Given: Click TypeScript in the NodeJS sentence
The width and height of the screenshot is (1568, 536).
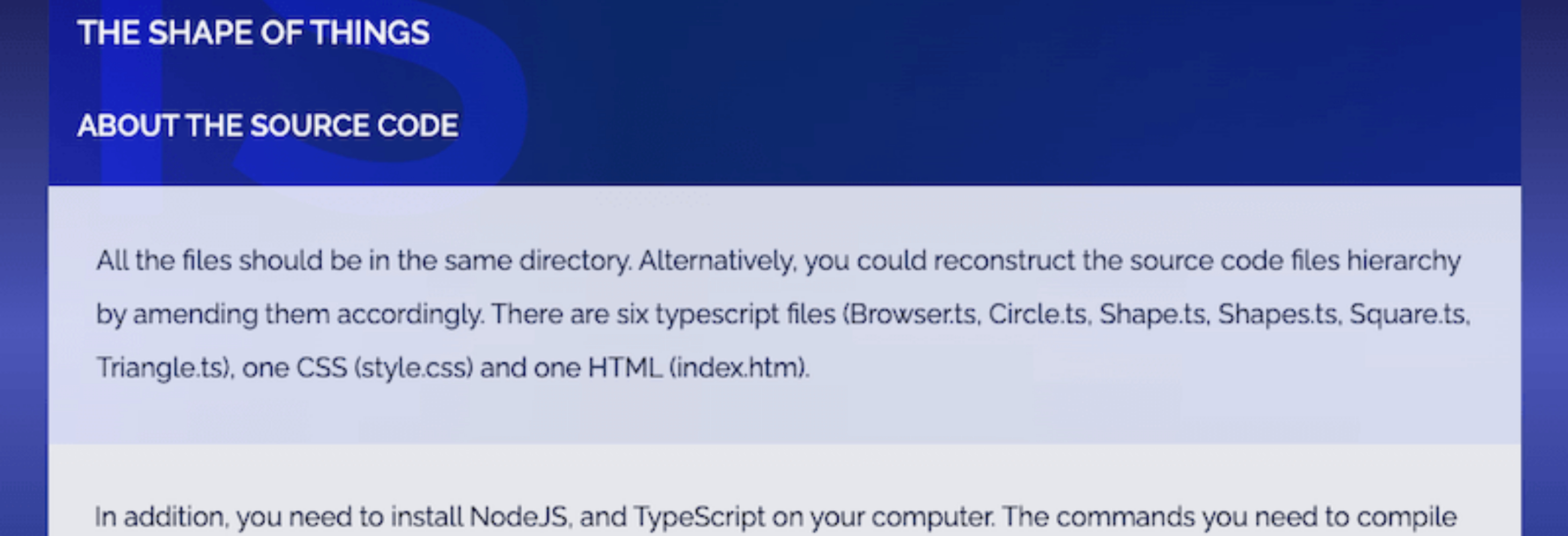Looking at the screenshot, I should [x=699, y=517].
